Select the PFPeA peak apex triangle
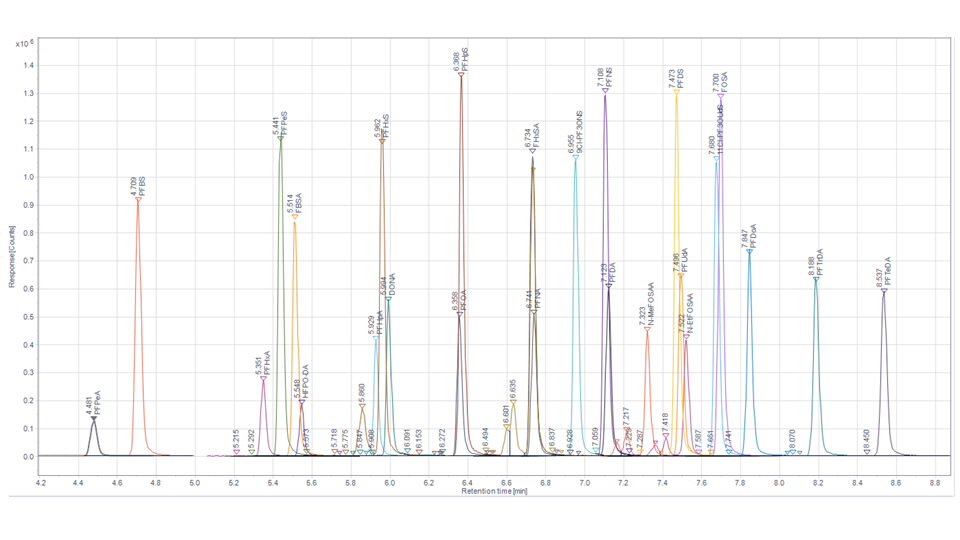This screenshot has width=960, height=540. point(94,418)
